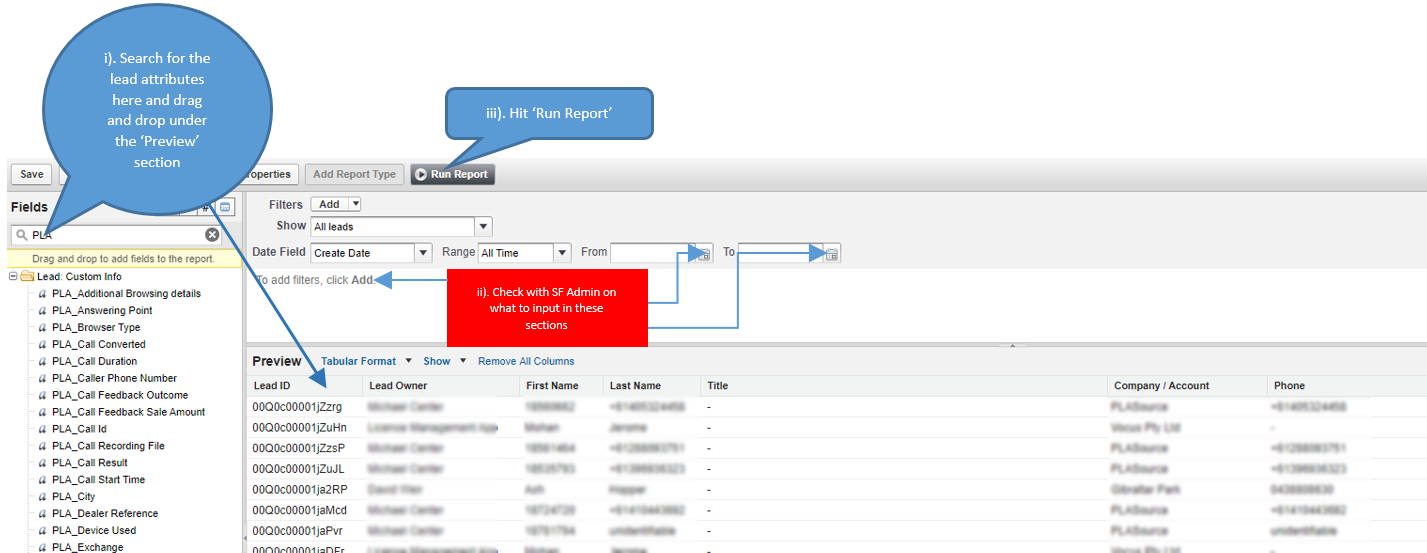Select PLA_Answering Point field
Screen dimensions: 1427x553
coord(102,311)
